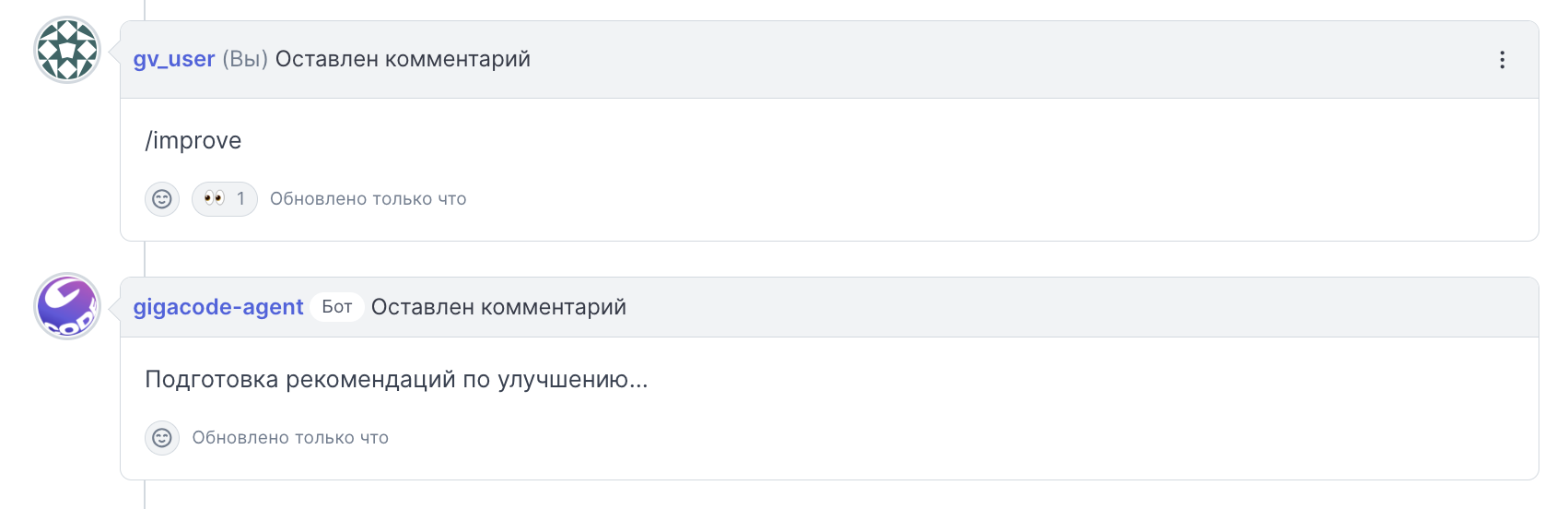The image size is (1568, 509).
Task: Click the timeline line between the two comments
Action: tap(145, 259)
